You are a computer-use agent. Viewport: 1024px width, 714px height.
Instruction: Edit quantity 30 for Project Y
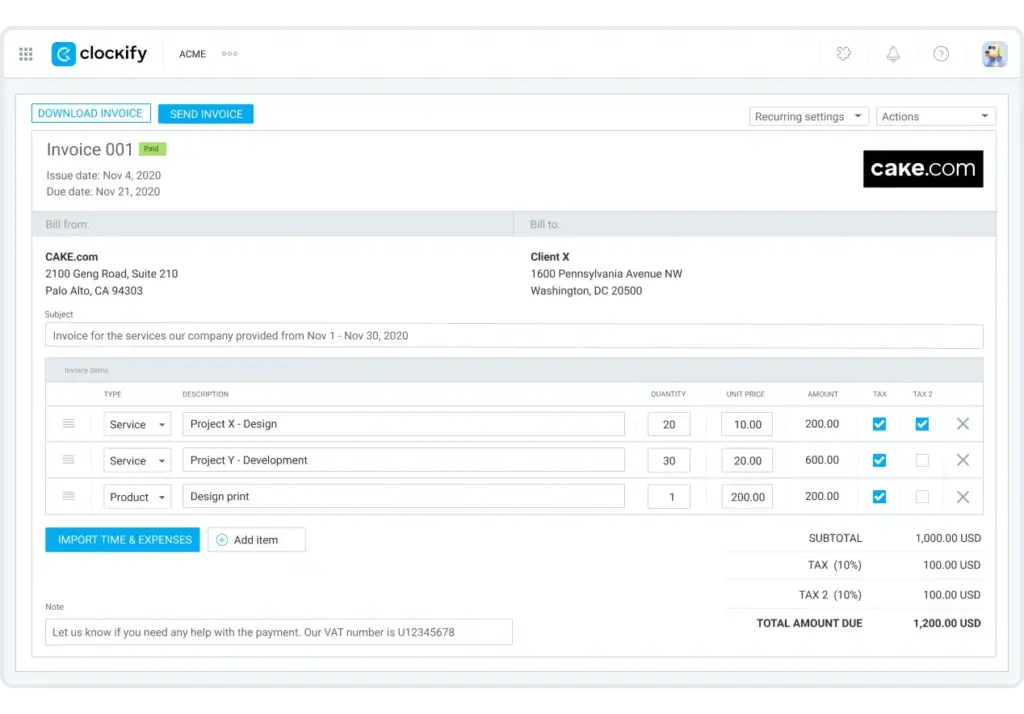coord(669,461)
